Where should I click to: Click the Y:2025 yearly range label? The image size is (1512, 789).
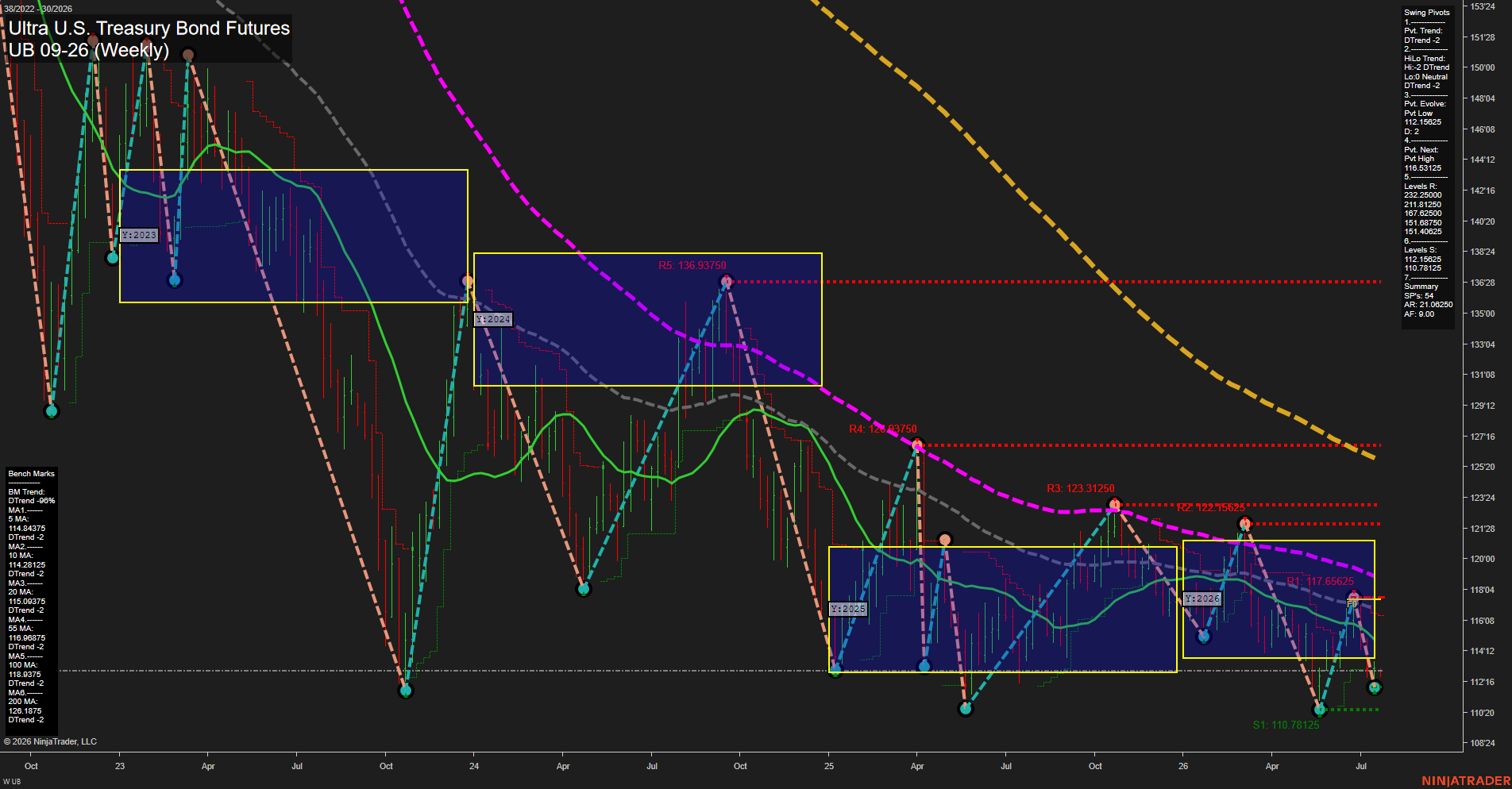(x=848, y=609)
